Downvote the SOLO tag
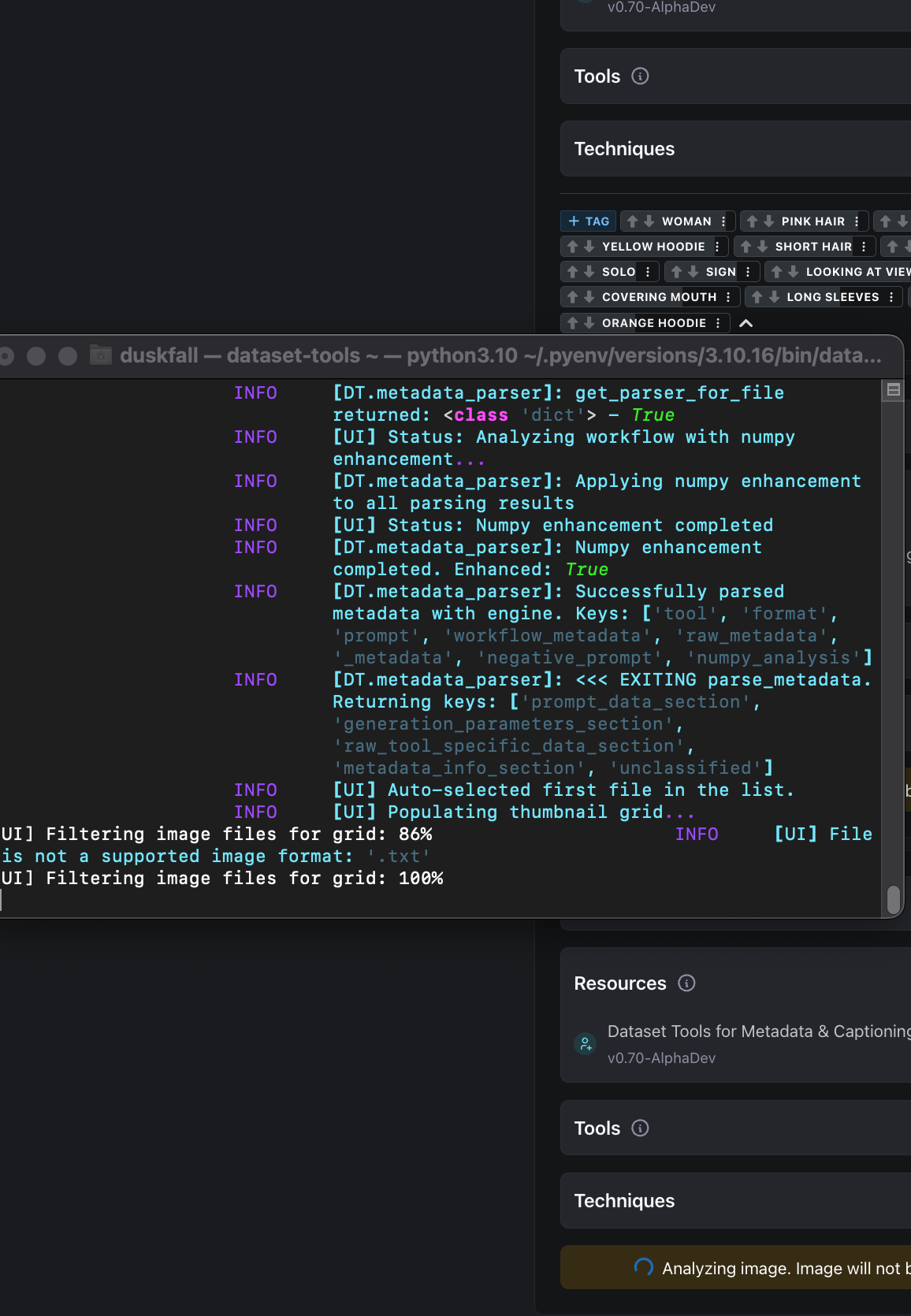The height and width of the screenshot is (1316, 911). pyautogui.click(x=589, y=272)
